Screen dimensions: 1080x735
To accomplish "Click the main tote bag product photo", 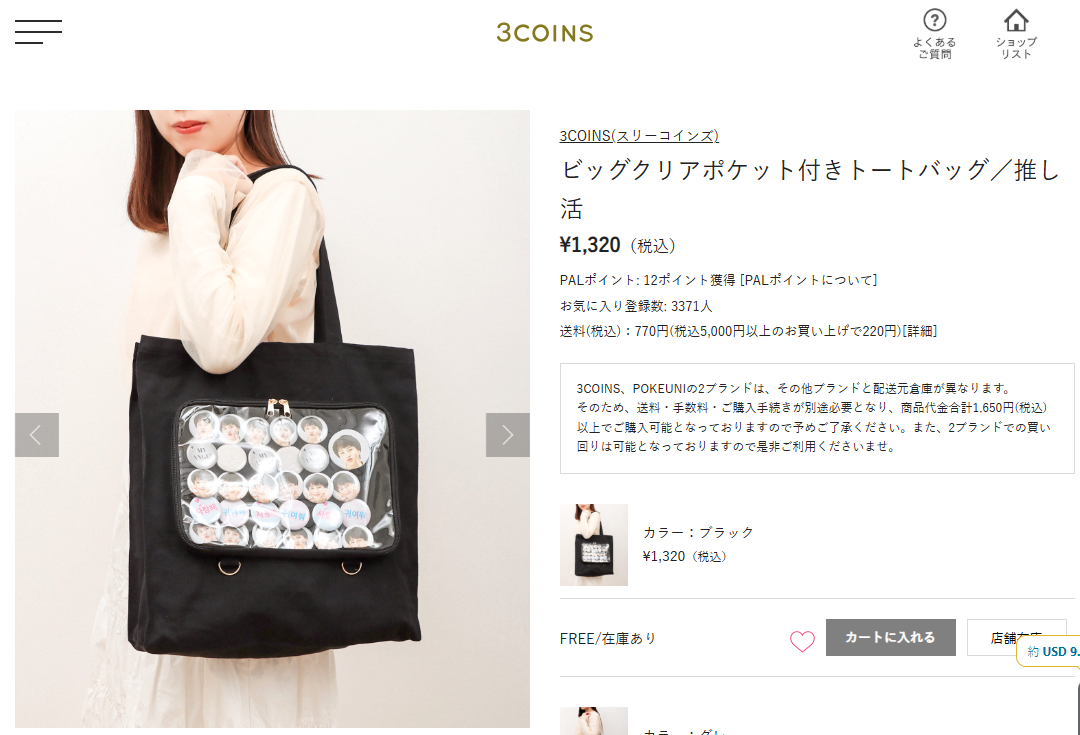I will pos(272,419).
